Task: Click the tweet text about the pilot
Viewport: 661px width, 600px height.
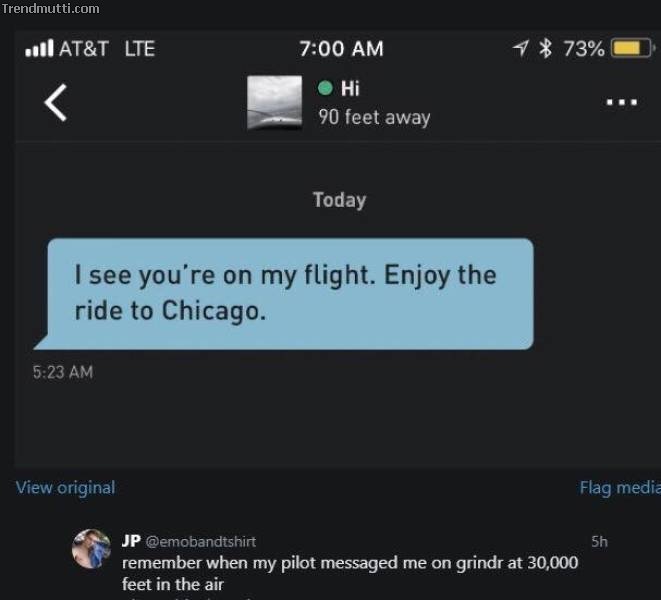Action: tap(350, 573)
